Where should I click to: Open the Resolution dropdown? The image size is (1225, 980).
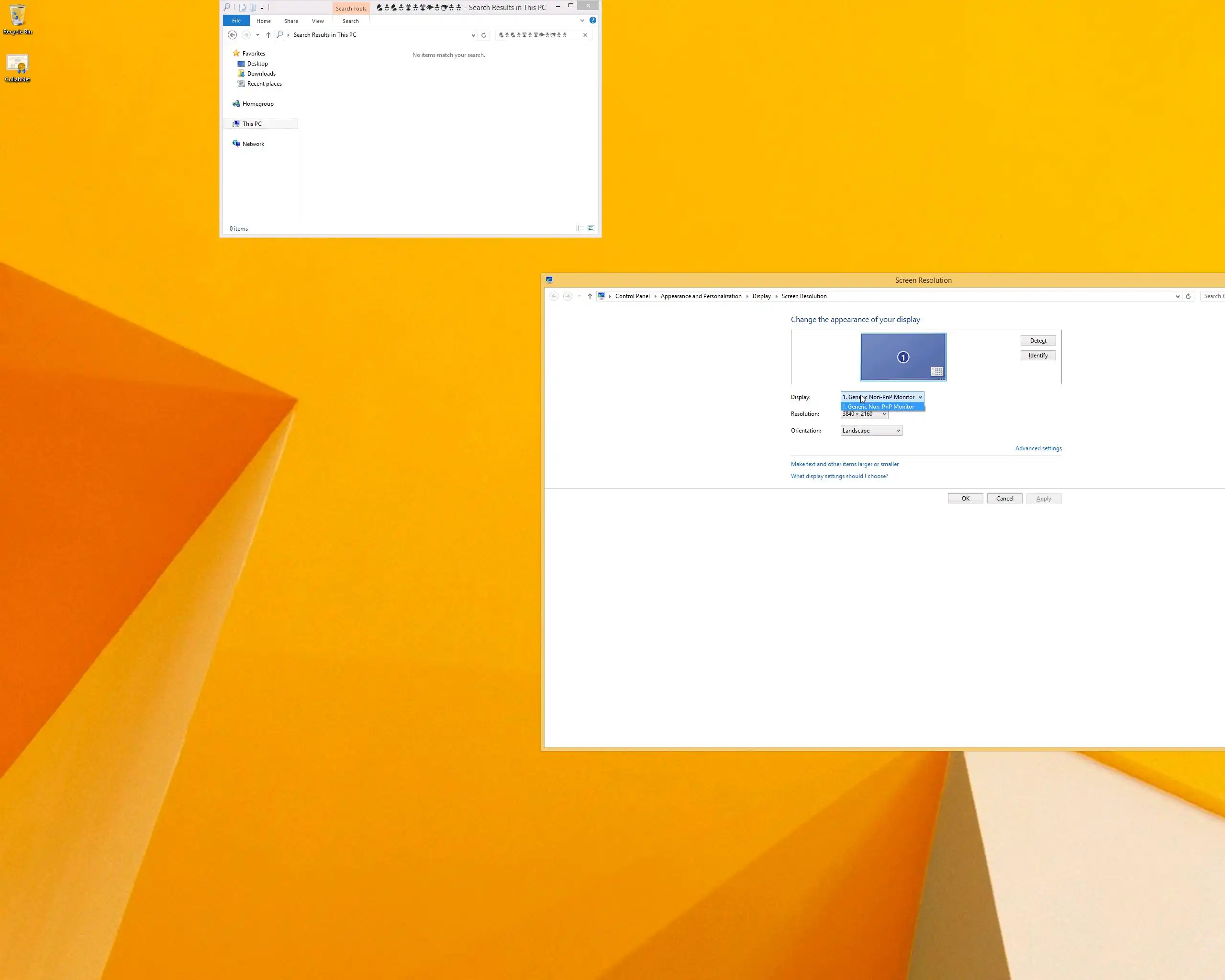864,415
